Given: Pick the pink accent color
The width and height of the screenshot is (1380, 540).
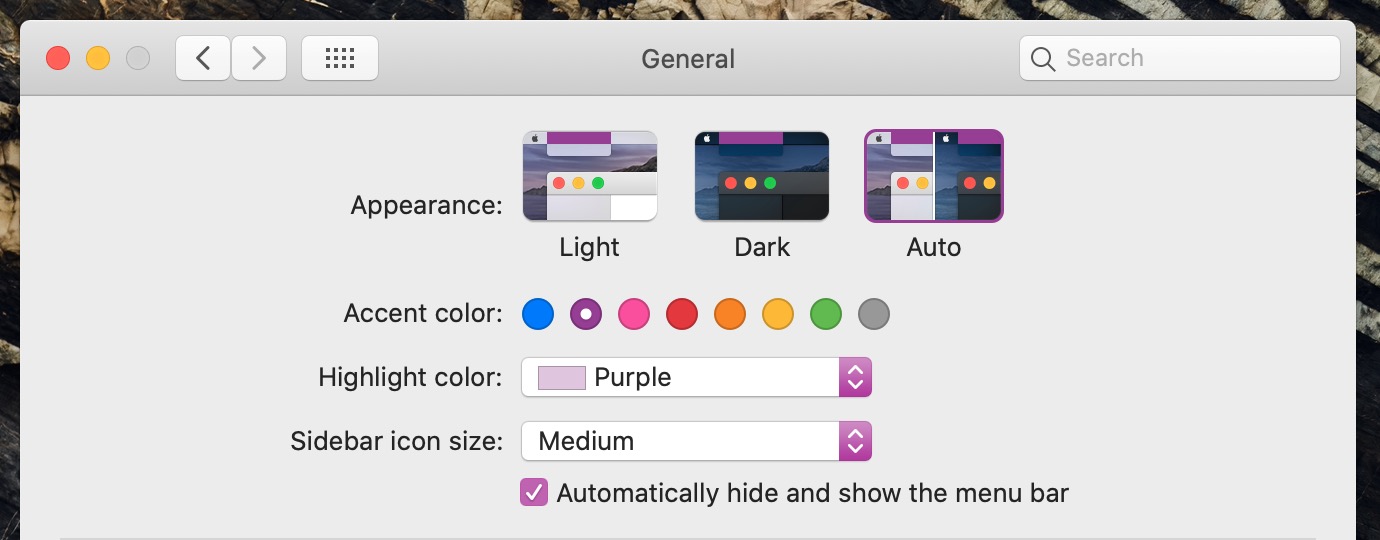Looking at the screenshot, I should [634, 315].
